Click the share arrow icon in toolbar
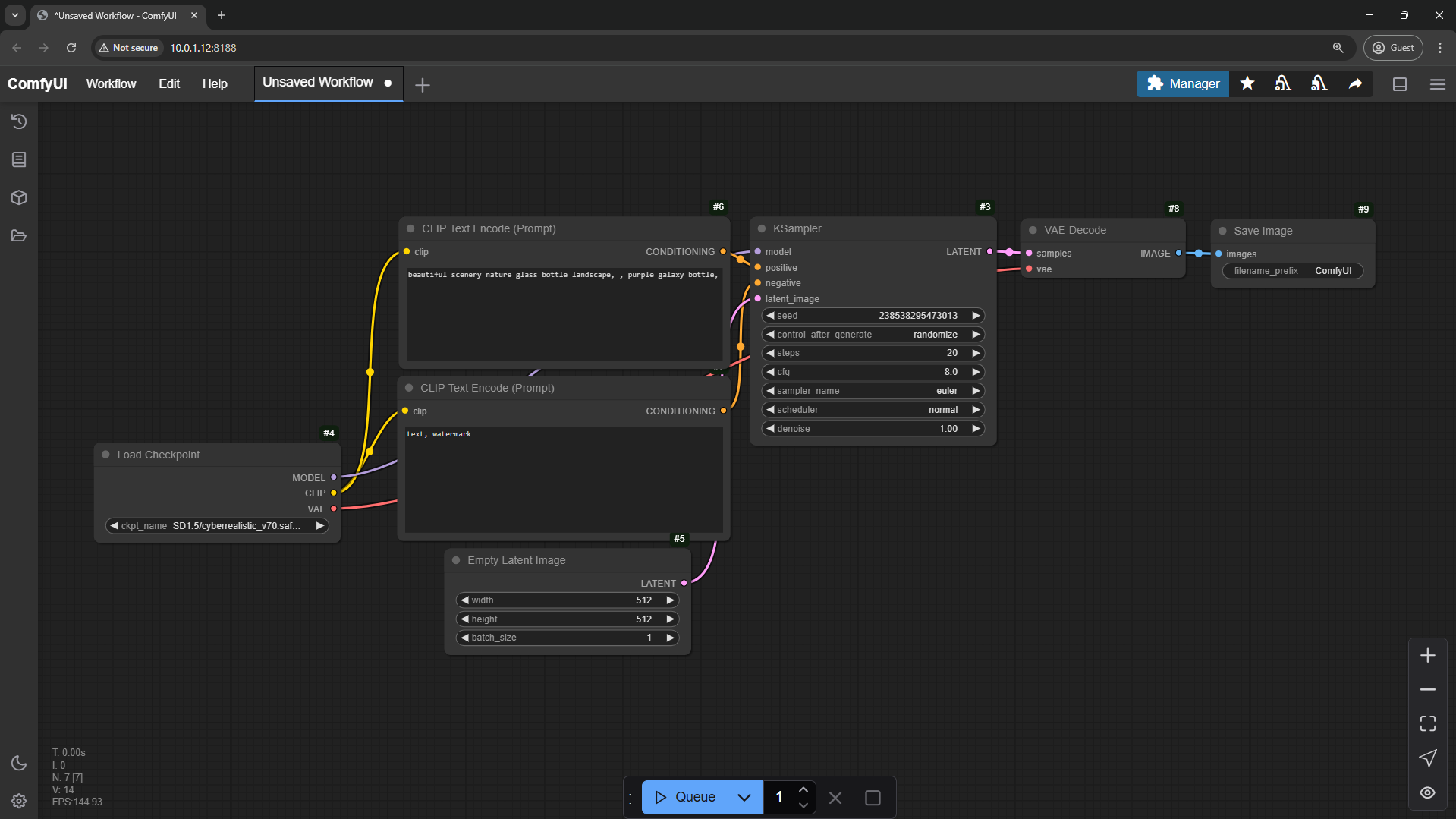Image resolution: width=1456 pixels, height=819 pixels. tap(1355, 83)
